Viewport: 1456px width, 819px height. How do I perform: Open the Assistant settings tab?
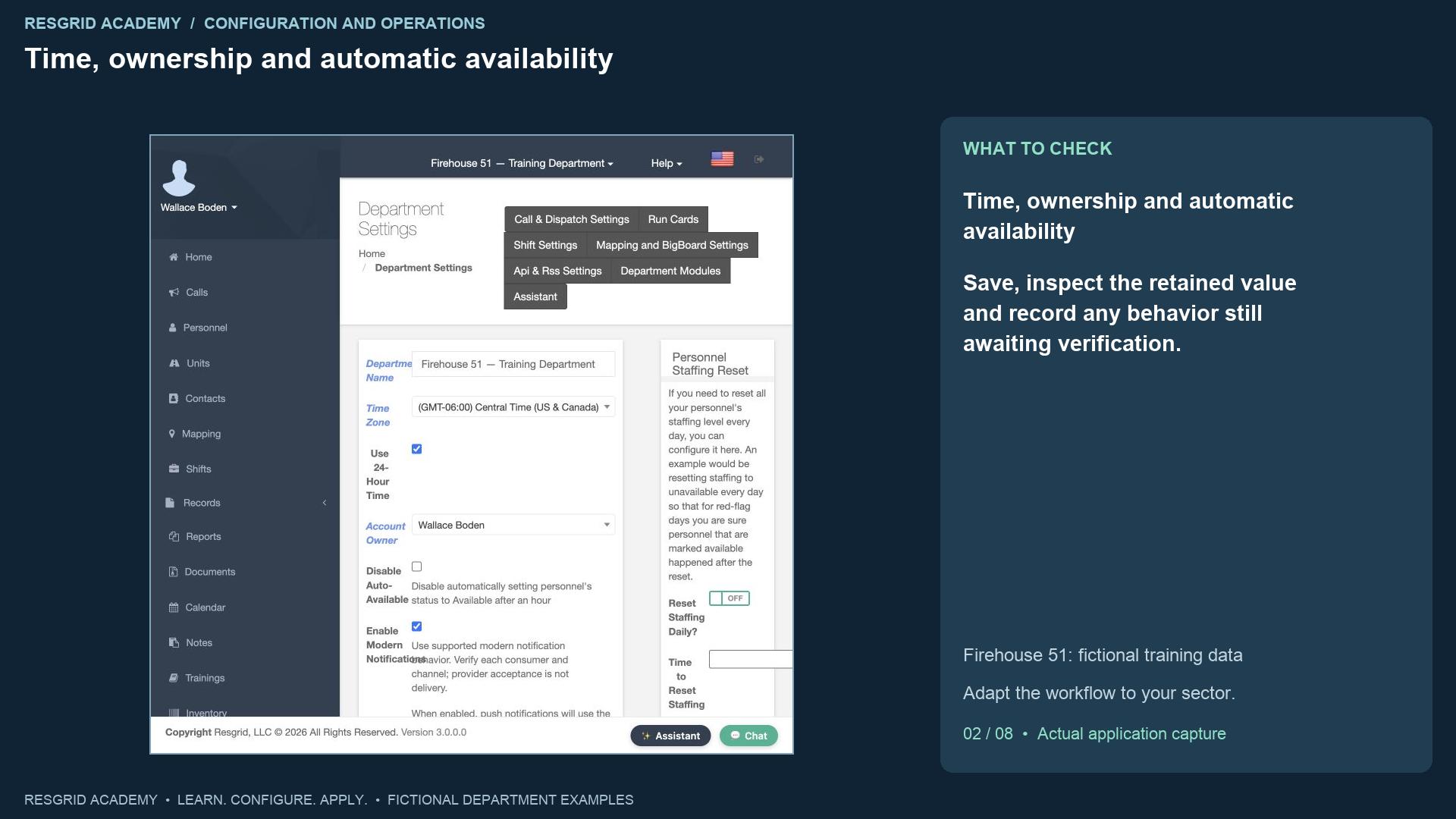pos(535,297)
